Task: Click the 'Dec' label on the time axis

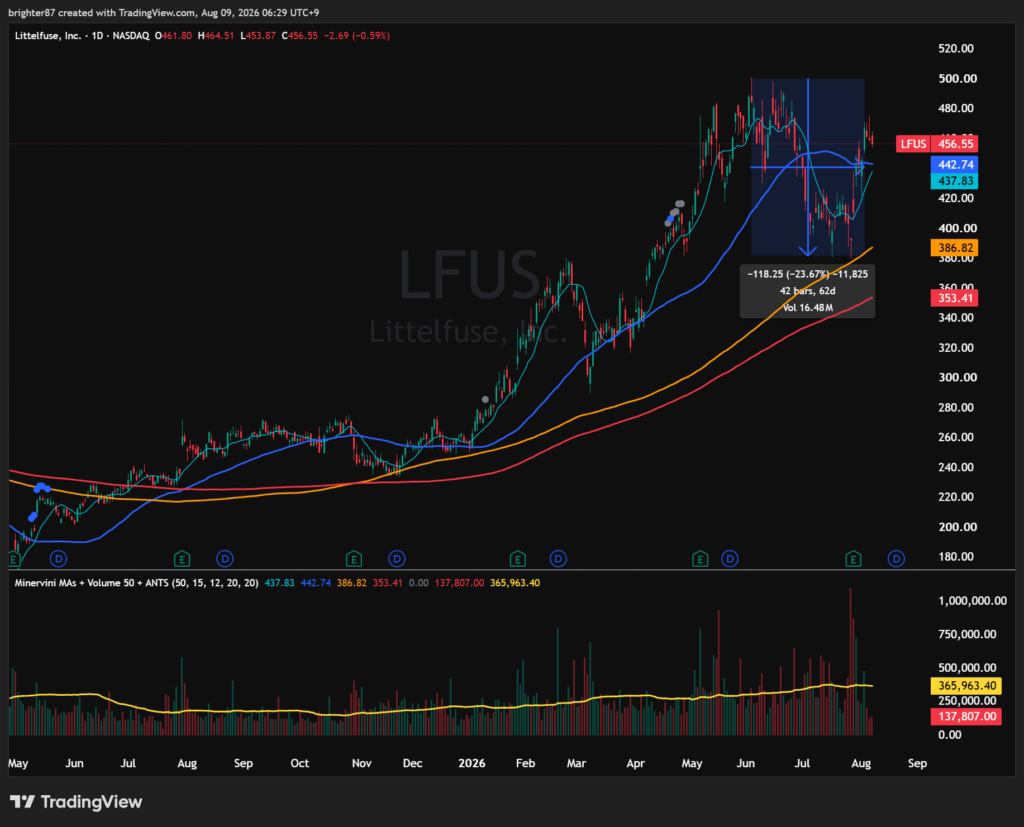Action: point(413,763)
